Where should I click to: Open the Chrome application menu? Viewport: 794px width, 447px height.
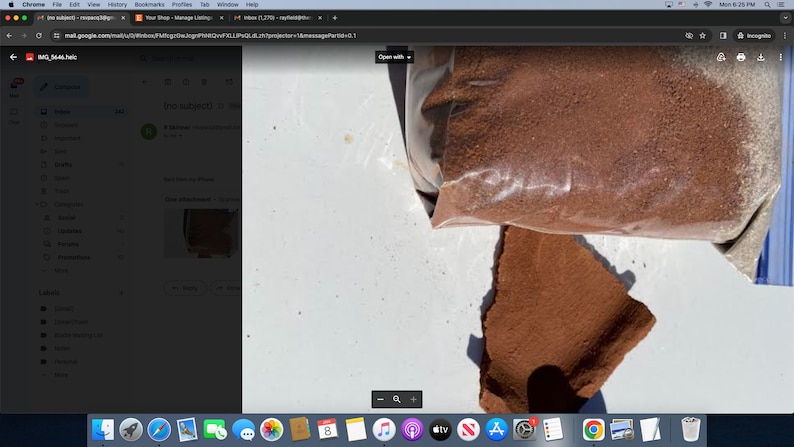click(x=33, y=5)
